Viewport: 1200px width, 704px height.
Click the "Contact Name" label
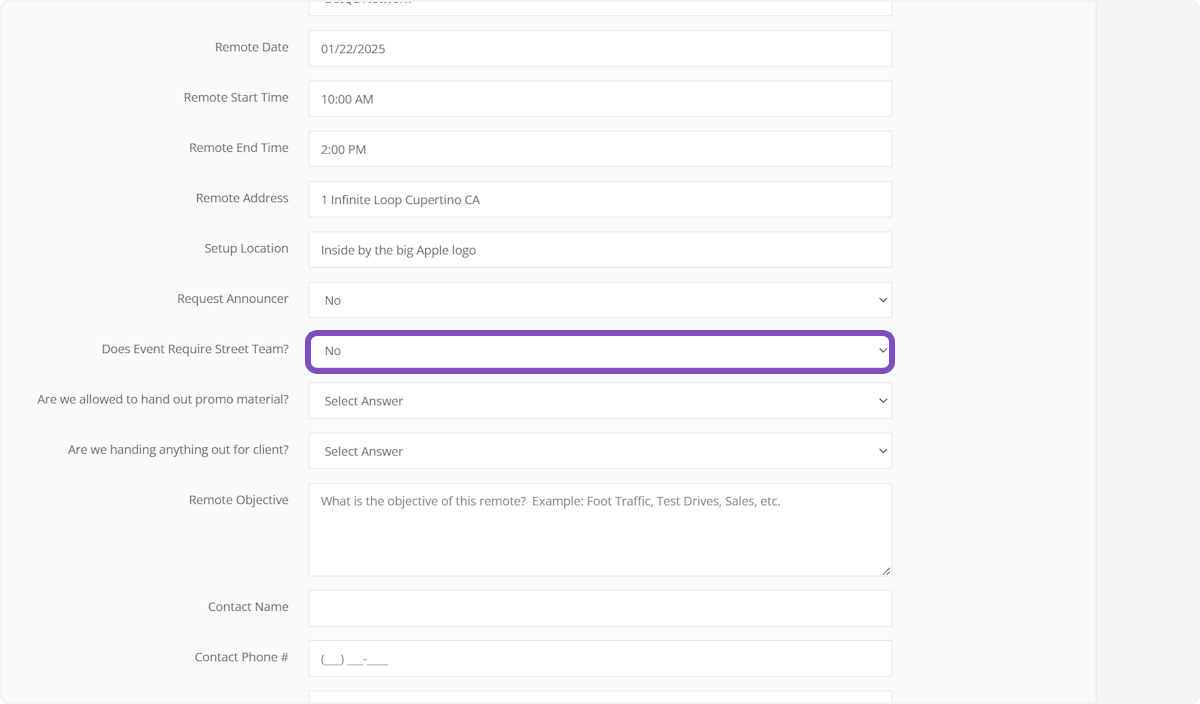pos(248,607)
